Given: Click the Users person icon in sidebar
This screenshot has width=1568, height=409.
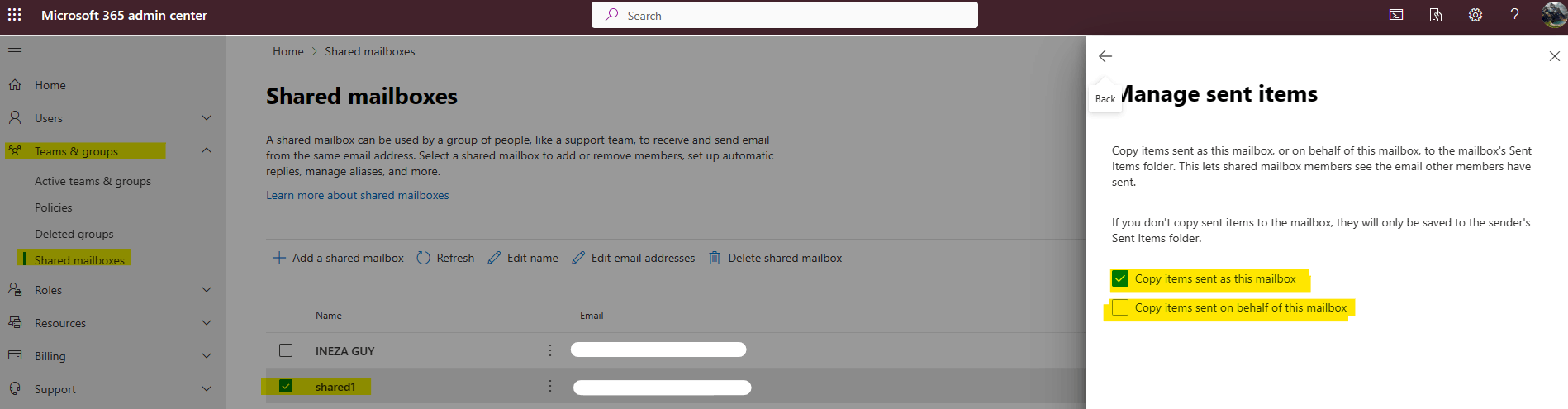Looking at the screenshot, I should (x=15, y=117).
